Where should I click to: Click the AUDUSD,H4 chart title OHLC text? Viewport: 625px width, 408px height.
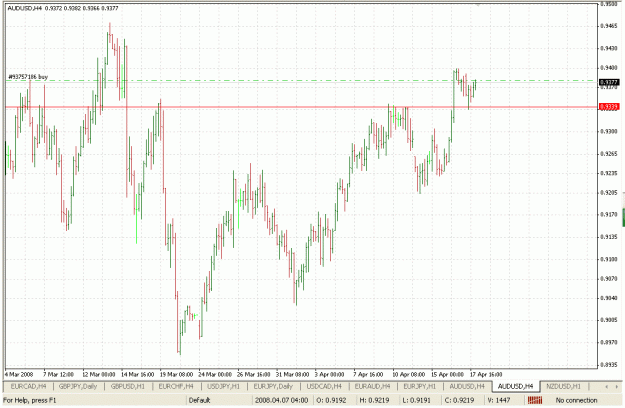(63, 8)
